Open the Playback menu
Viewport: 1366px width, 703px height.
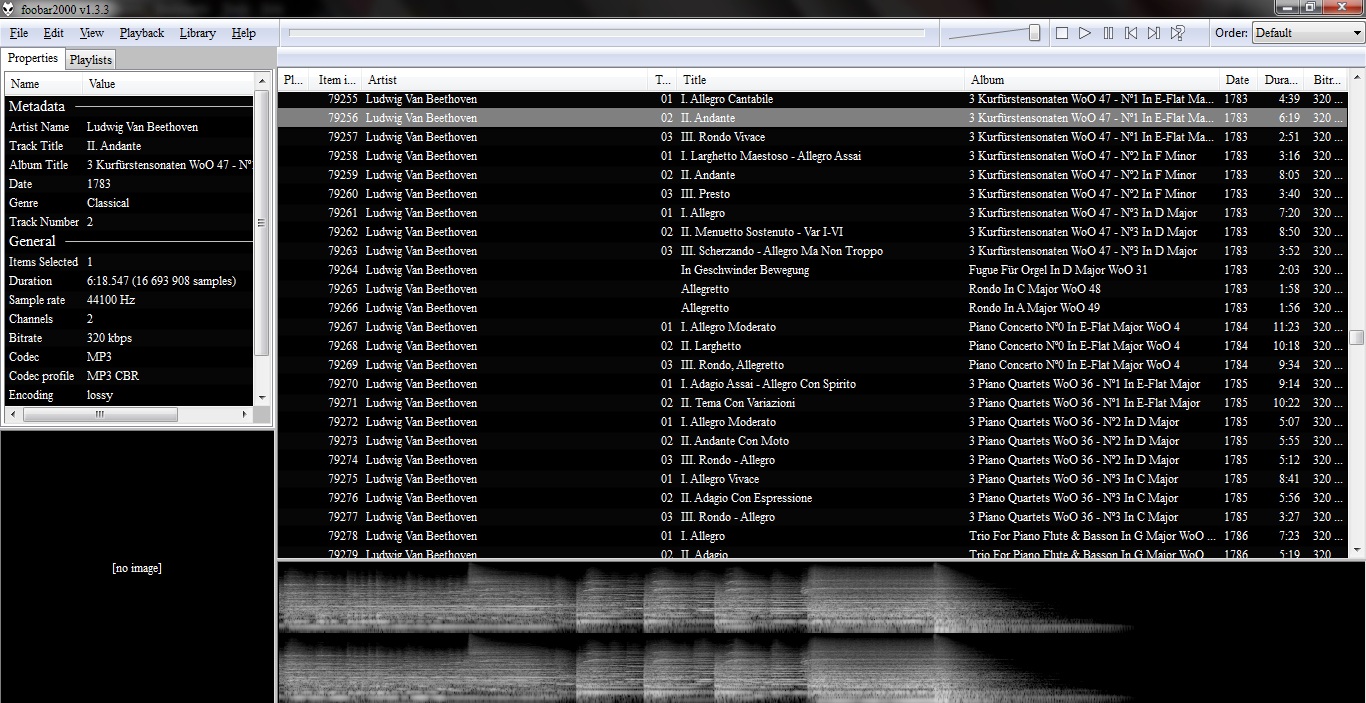point(142,33)
